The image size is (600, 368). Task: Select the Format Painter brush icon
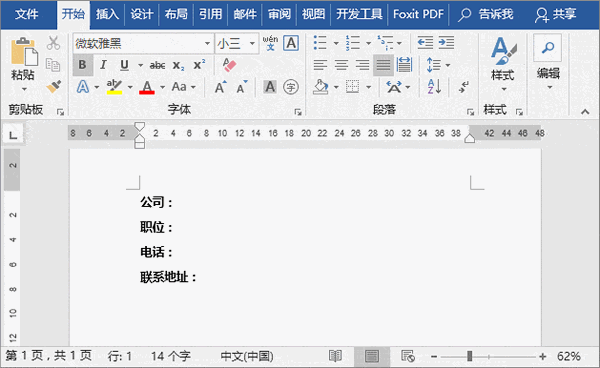54,86
